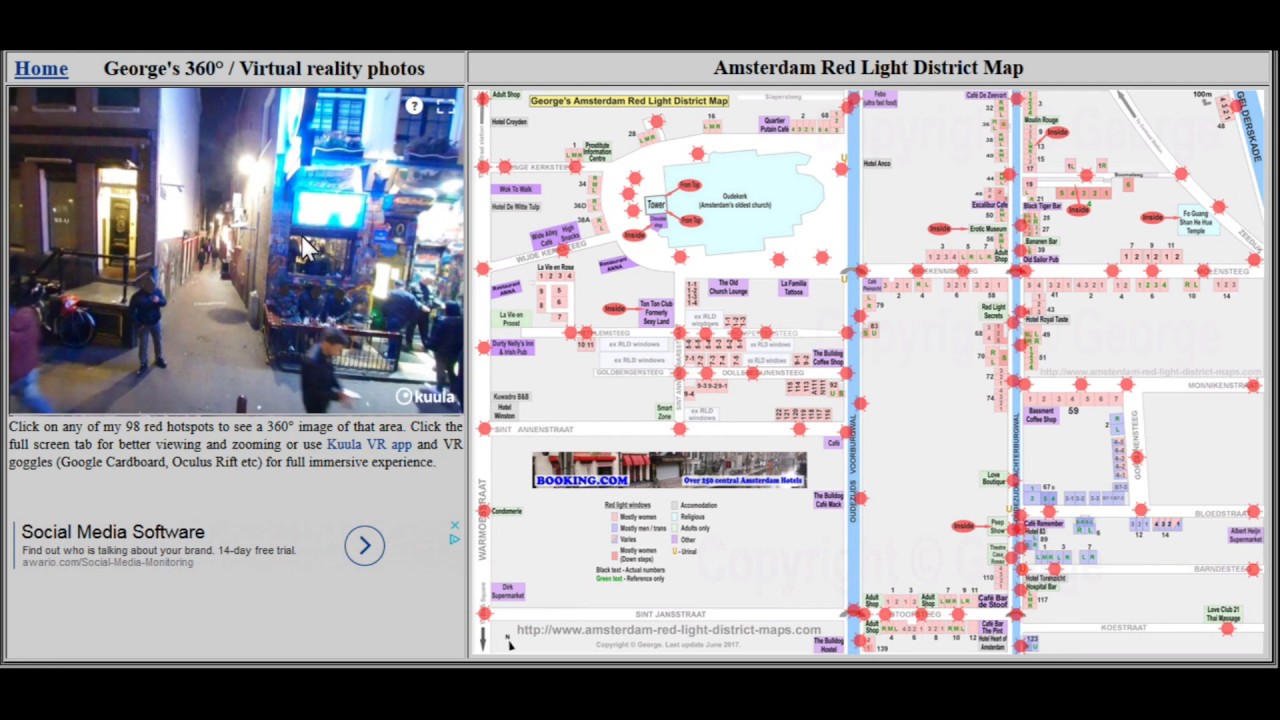Image resolution: width=1280 pixels, height=720 pixels.
Task: Click 'Inside' hotspot beside Moulin Rouge
Action: [1057, 132]
